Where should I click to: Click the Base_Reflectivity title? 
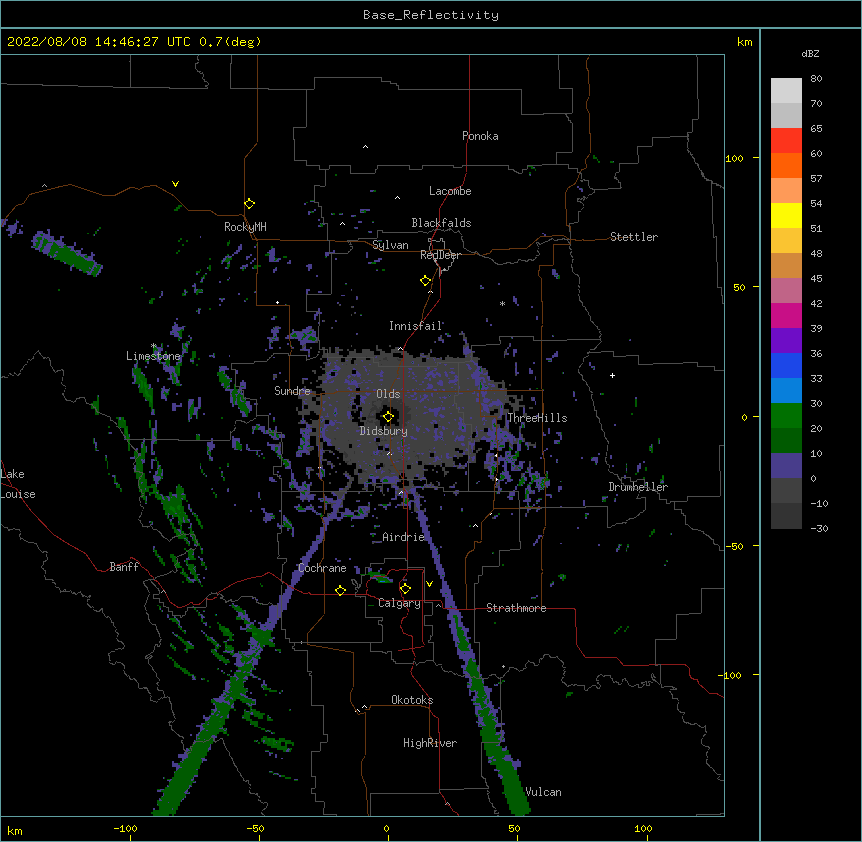(x=431, y=15)
